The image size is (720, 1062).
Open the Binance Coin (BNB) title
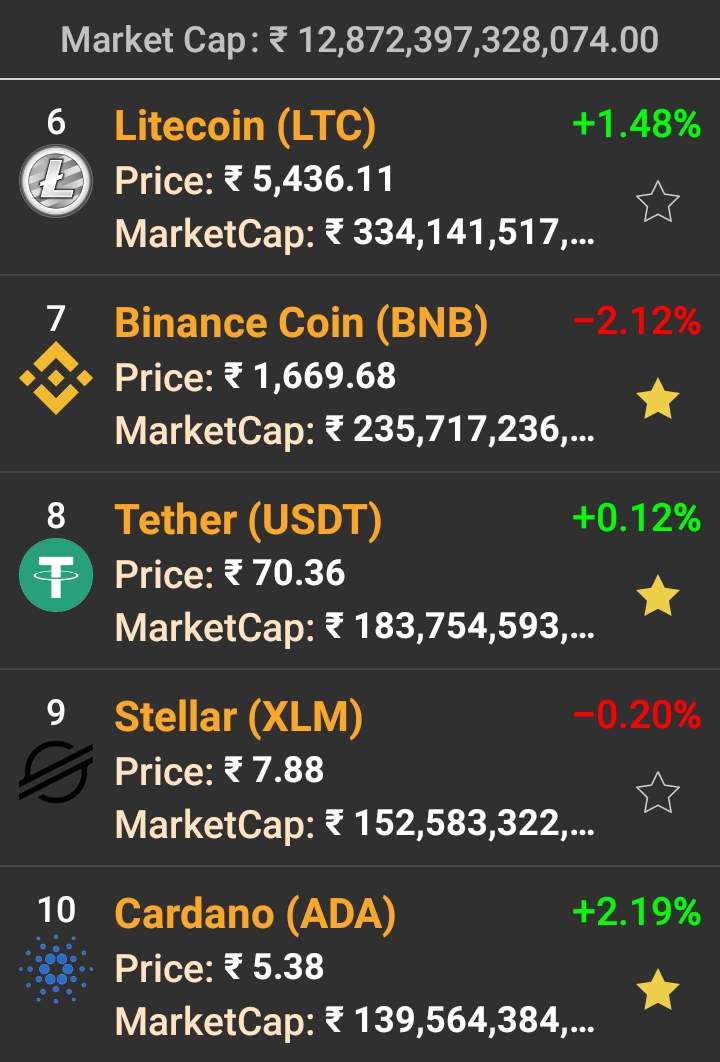[x=301, y=323]
